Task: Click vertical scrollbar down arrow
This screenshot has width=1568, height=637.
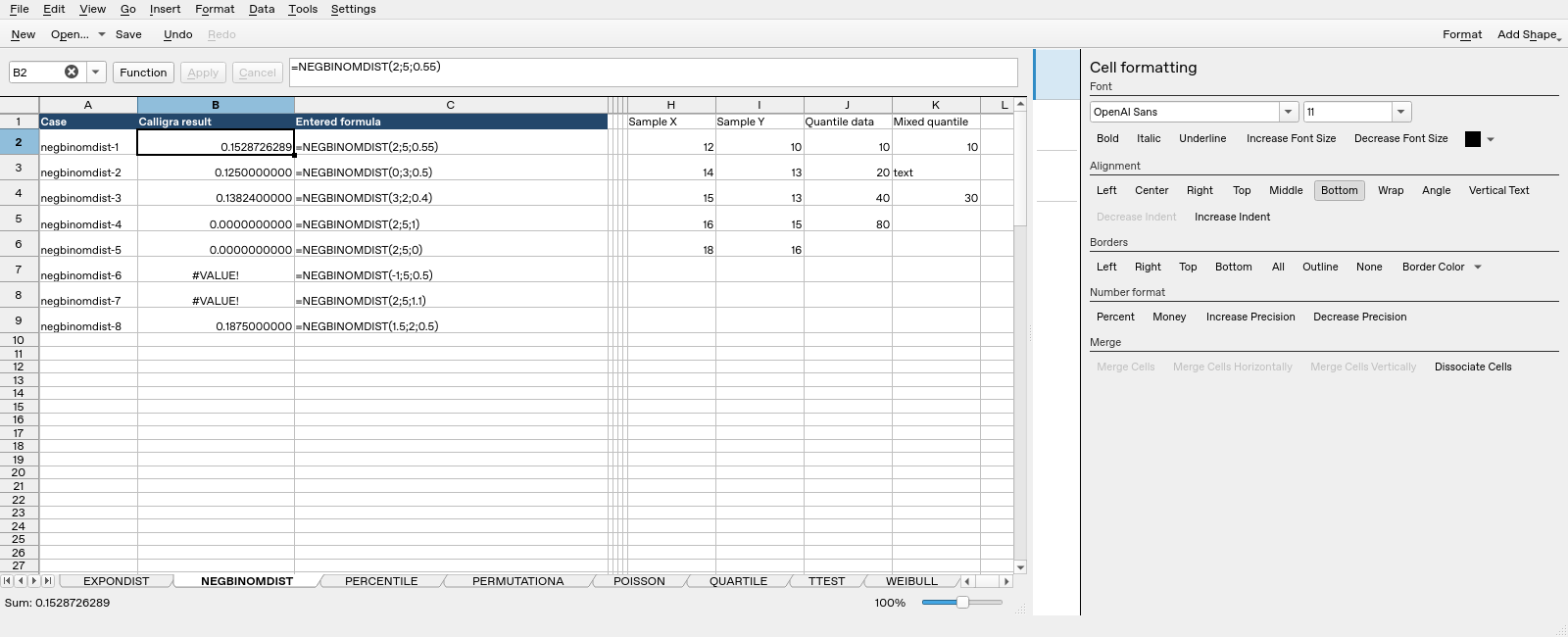Action: pos(1020,566)
